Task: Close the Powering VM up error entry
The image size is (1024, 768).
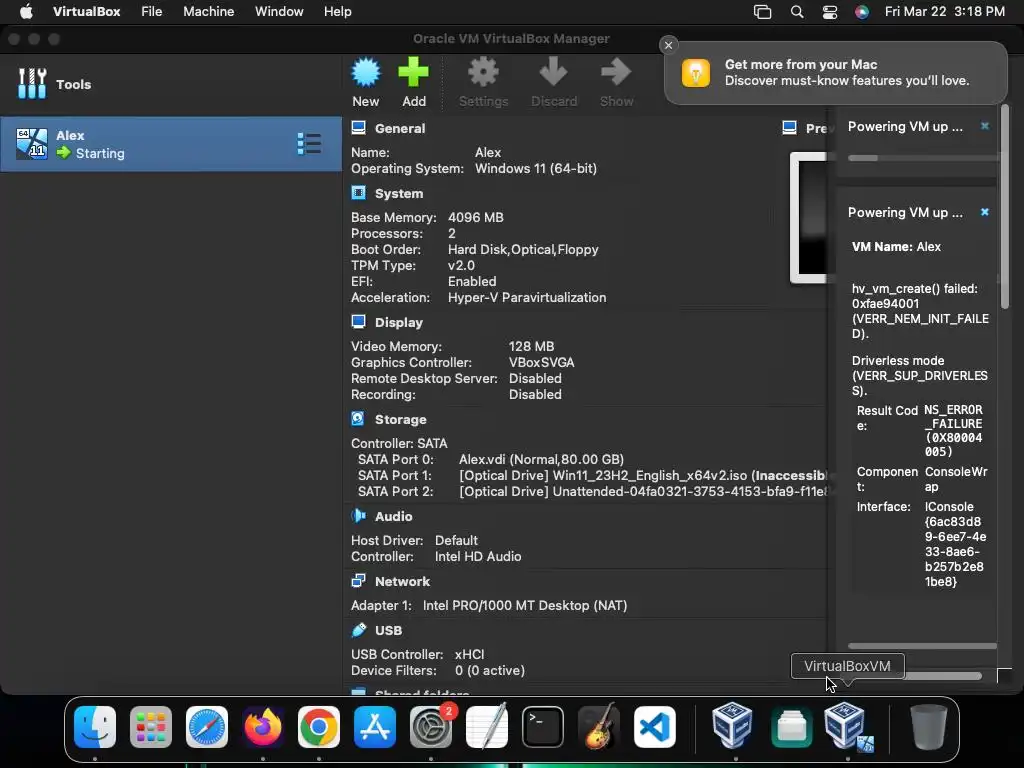Action: click(985, 212)
